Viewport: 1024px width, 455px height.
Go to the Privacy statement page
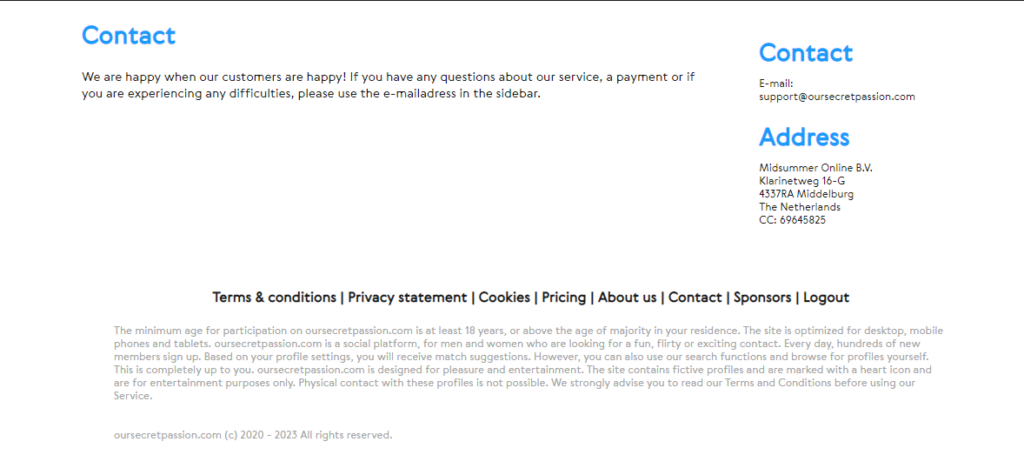407,297
